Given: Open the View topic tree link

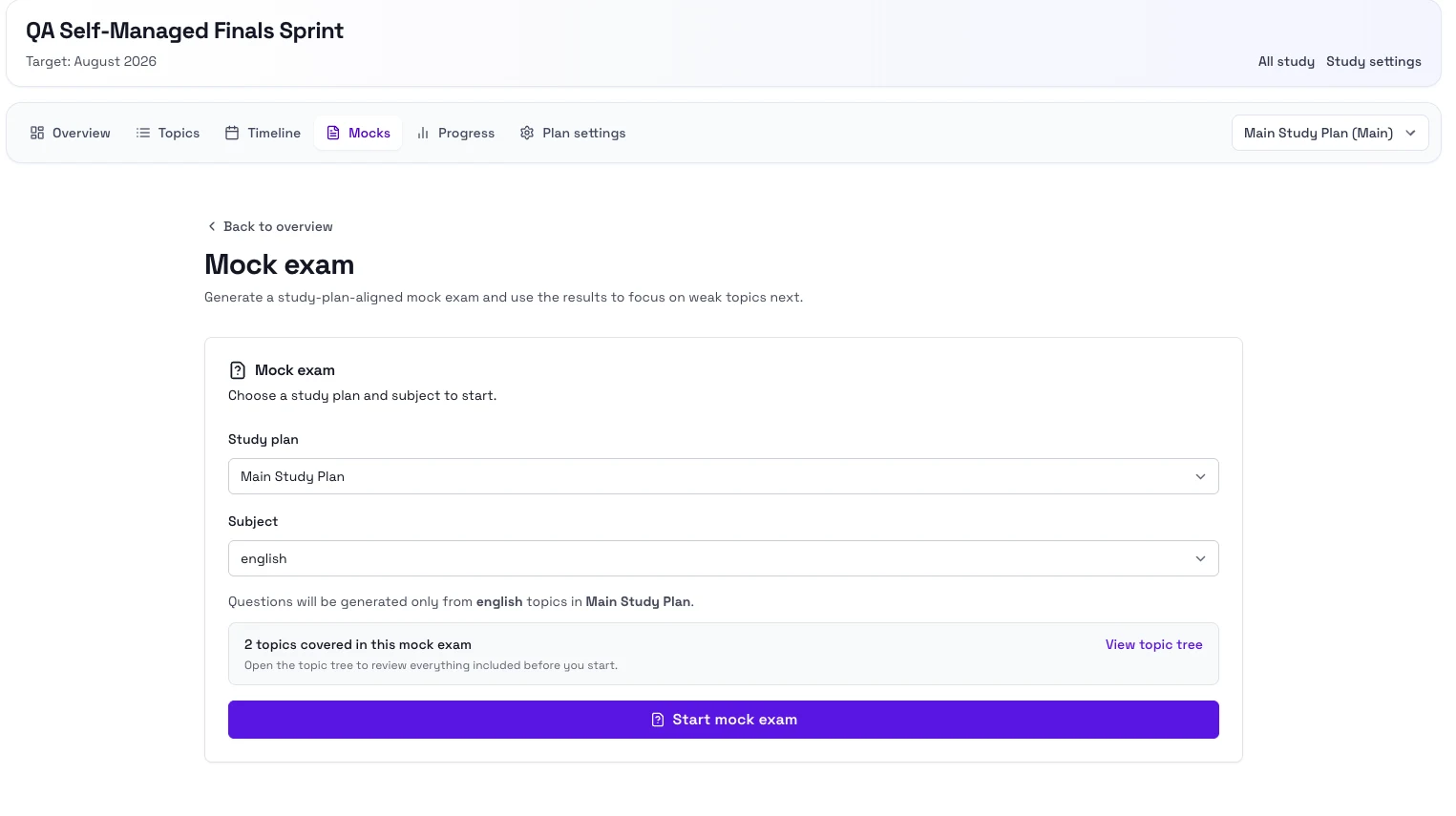Looking at the screenshot, I should point(1153,645).
